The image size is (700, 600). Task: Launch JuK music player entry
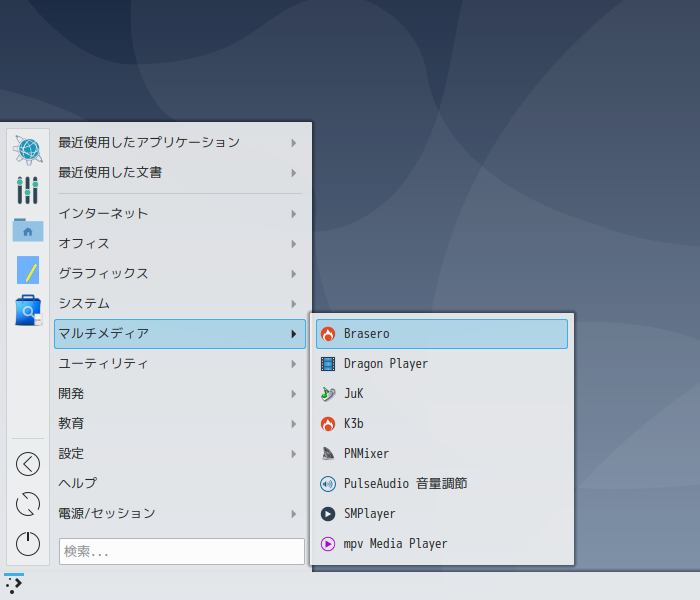click(x=442, y=394)
